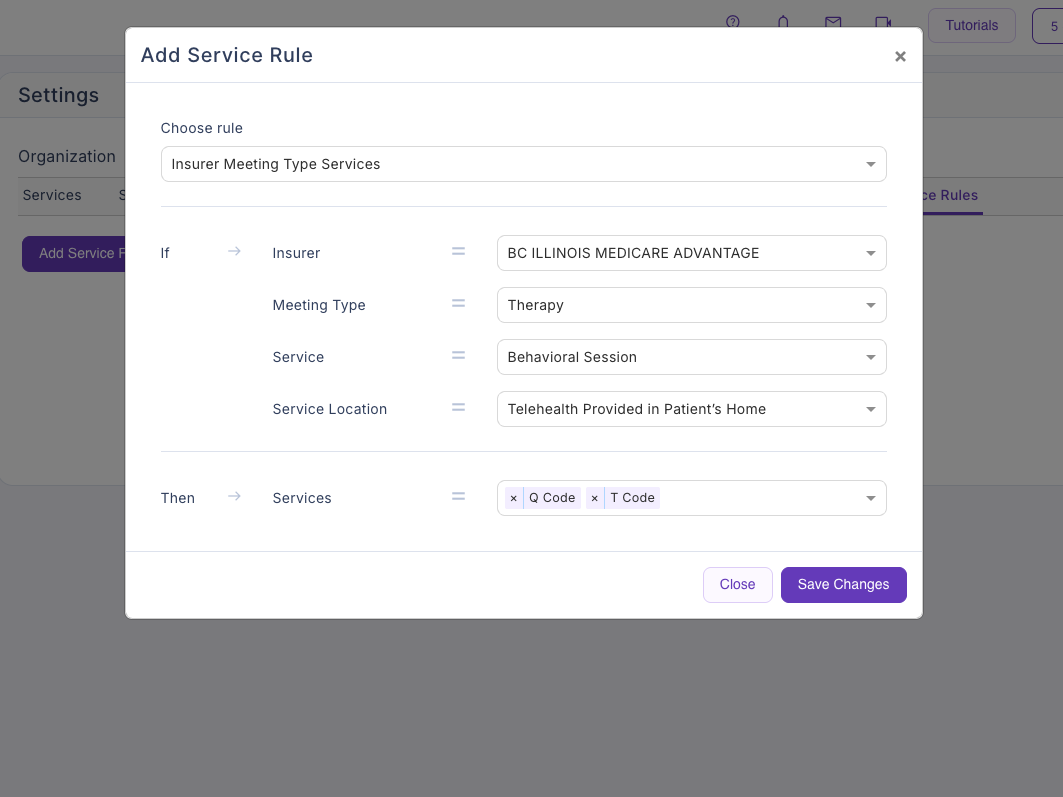Remove the Q Code tag
The width and height of the screenshot is (1063, 797).
pos(514,498)
